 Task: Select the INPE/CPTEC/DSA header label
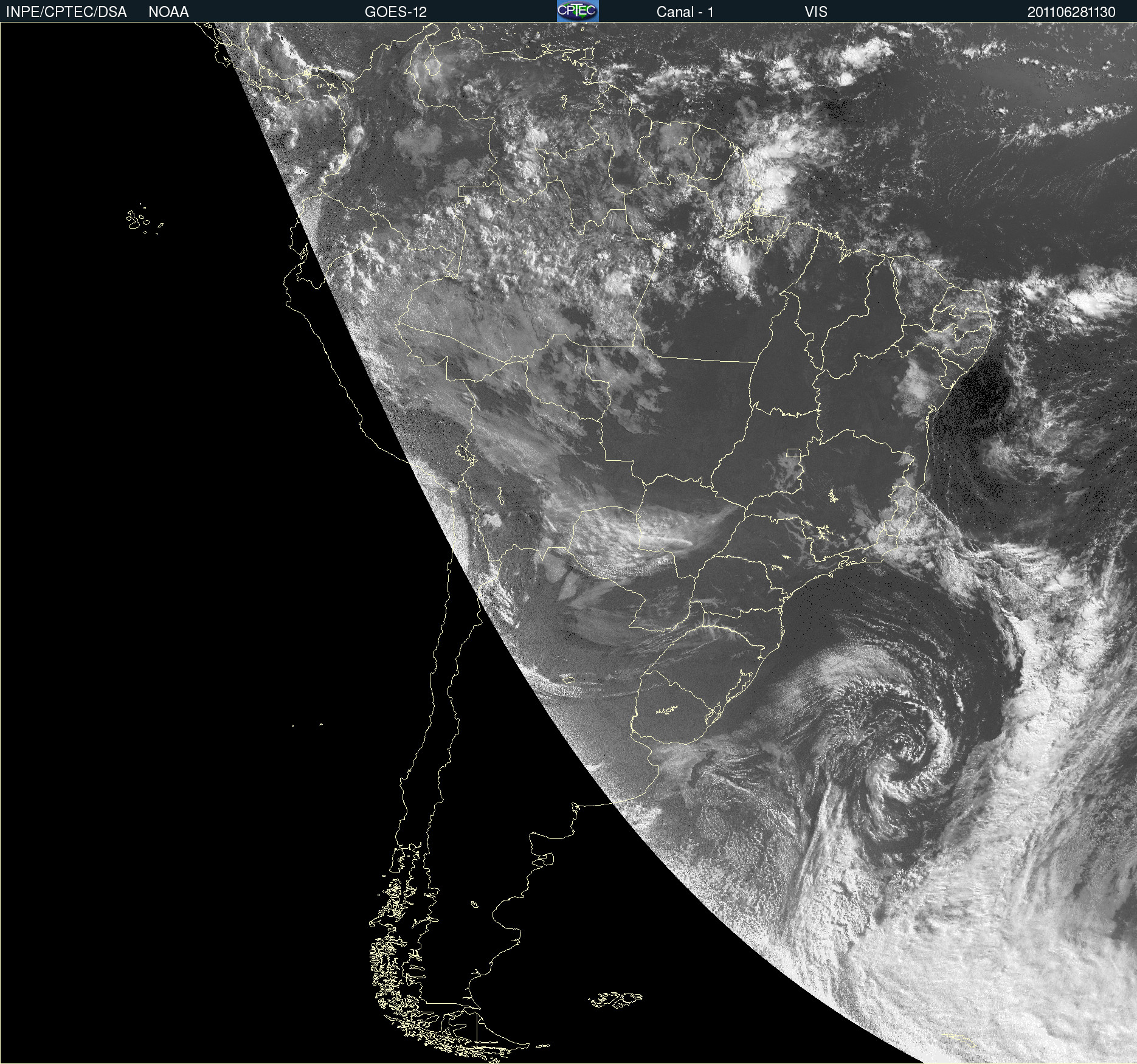66,12
